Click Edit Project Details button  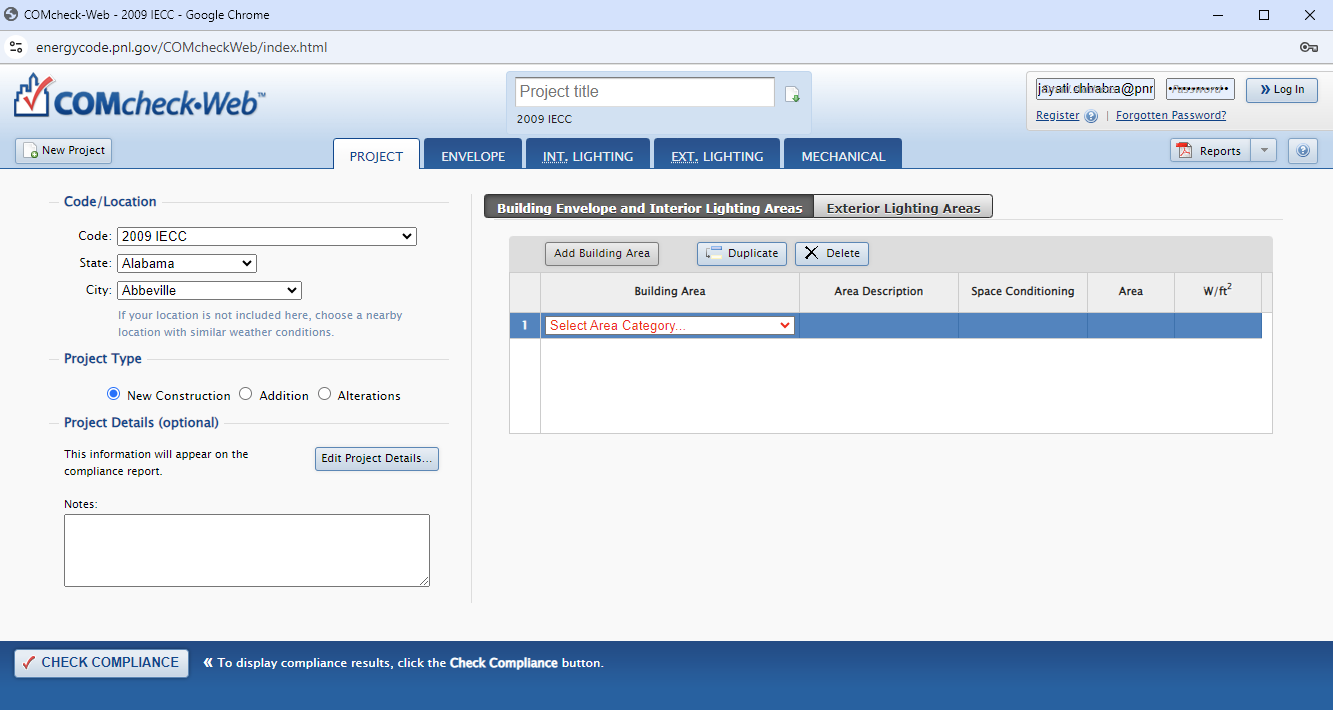pos(377,458)
